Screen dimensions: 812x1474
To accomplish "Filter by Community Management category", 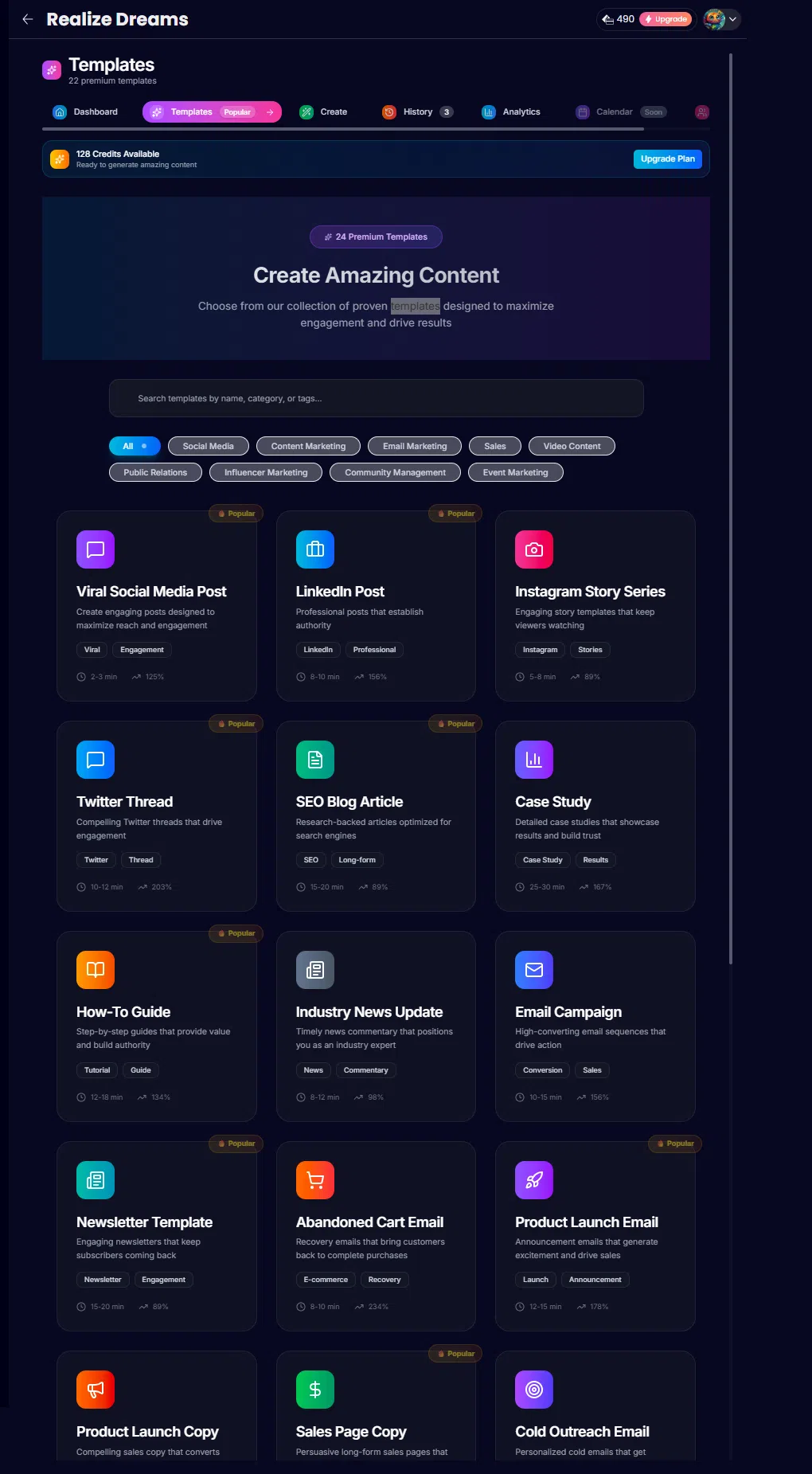I will tap(395, 473).
